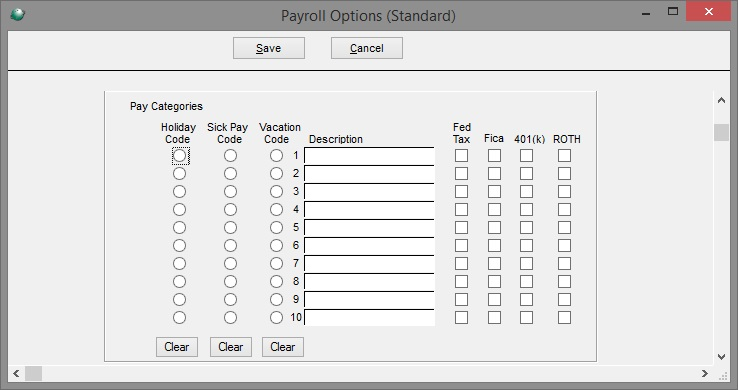Clear the Holiday Code selection
Screen dimensions: 738x390
pos(177,347)
